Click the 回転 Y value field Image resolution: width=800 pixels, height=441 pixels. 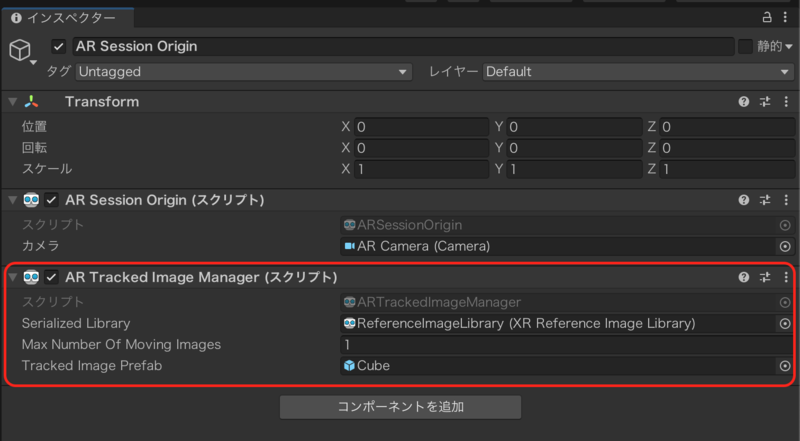click(574, 148)
